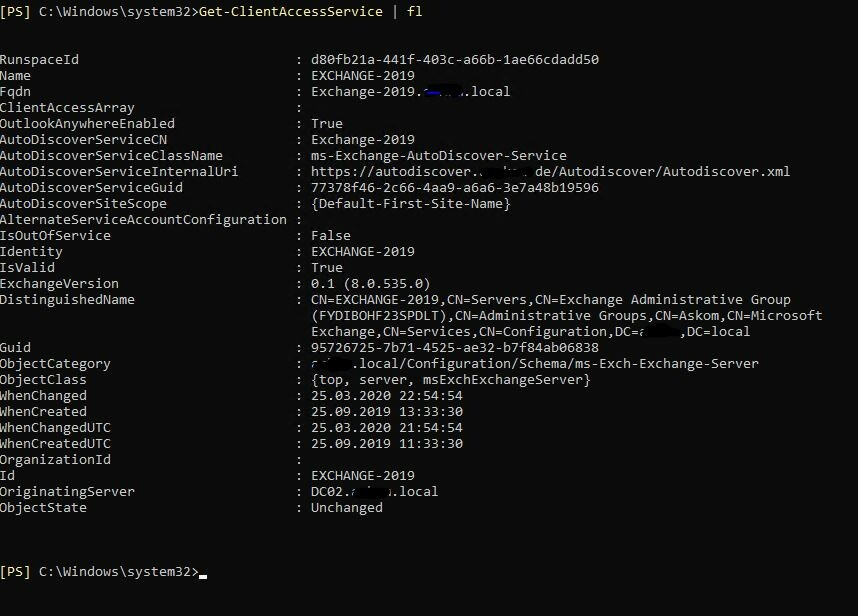
Task: Click the Default-First-Site-Name scope value
Action: (410, 204)
